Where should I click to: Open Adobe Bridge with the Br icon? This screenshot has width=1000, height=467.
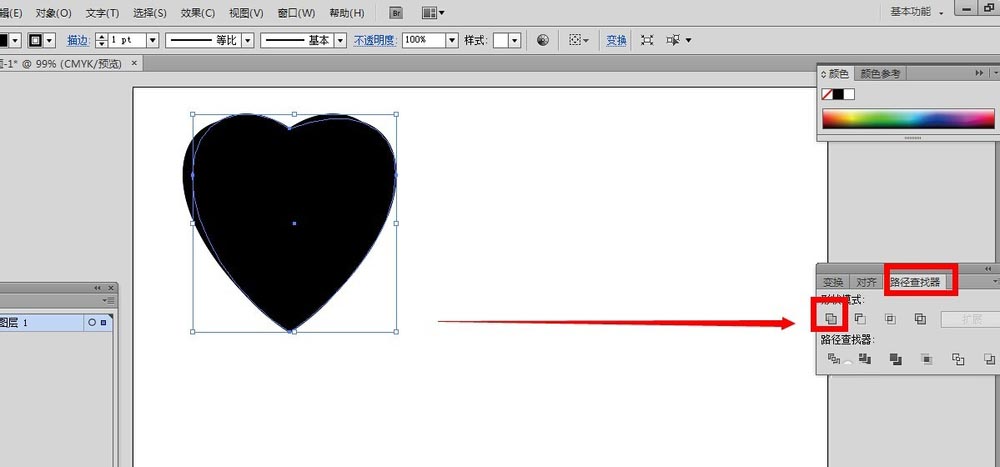[x=397, y=13]
